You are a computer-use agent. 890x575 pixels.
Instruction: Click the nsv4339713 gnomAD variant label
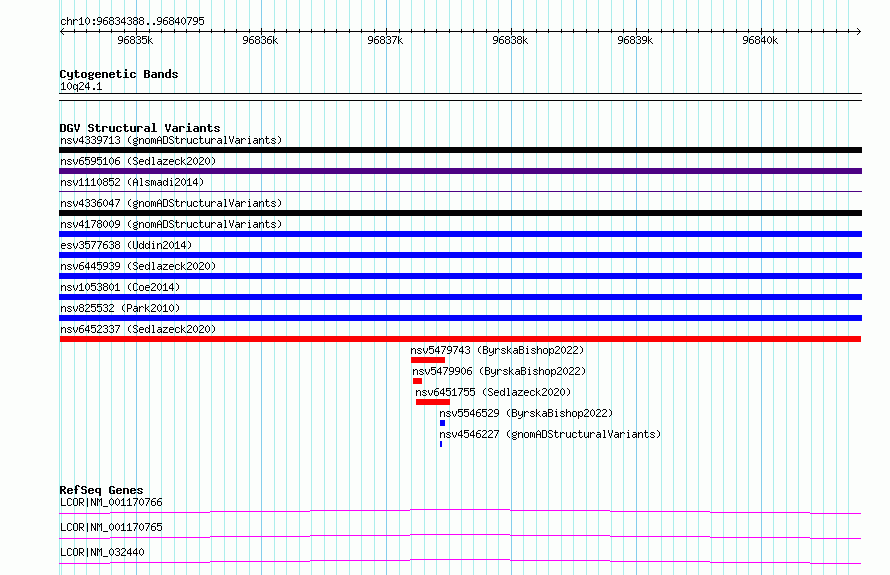[171, 140]
